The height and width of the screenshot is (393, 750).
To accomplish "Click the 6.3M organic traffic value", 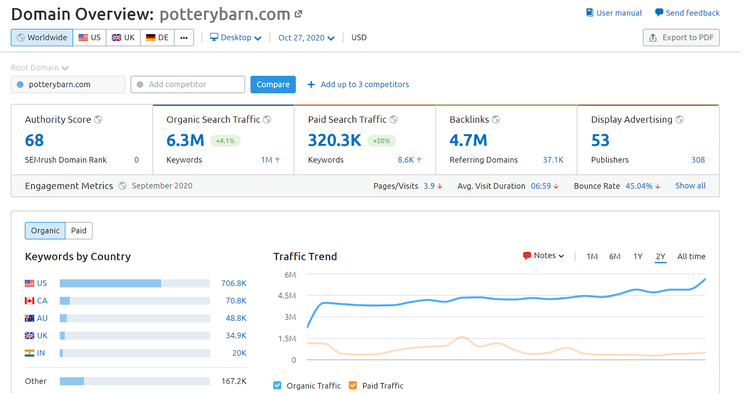I will click(x=185, y=140).
